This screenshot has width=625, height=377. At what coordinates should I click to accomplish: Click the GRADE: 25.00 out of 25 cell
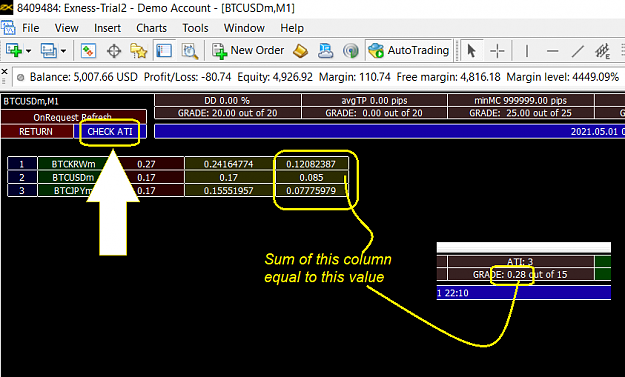tap(521, 113)
